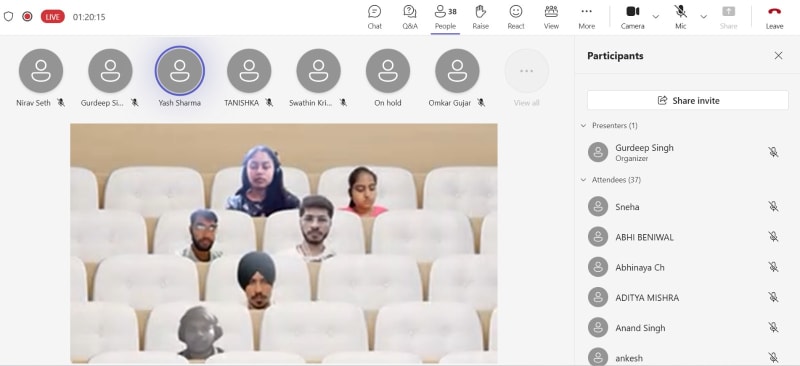Select Swathin Kri... avatar

pyautogui.click(x=318, y=71)
